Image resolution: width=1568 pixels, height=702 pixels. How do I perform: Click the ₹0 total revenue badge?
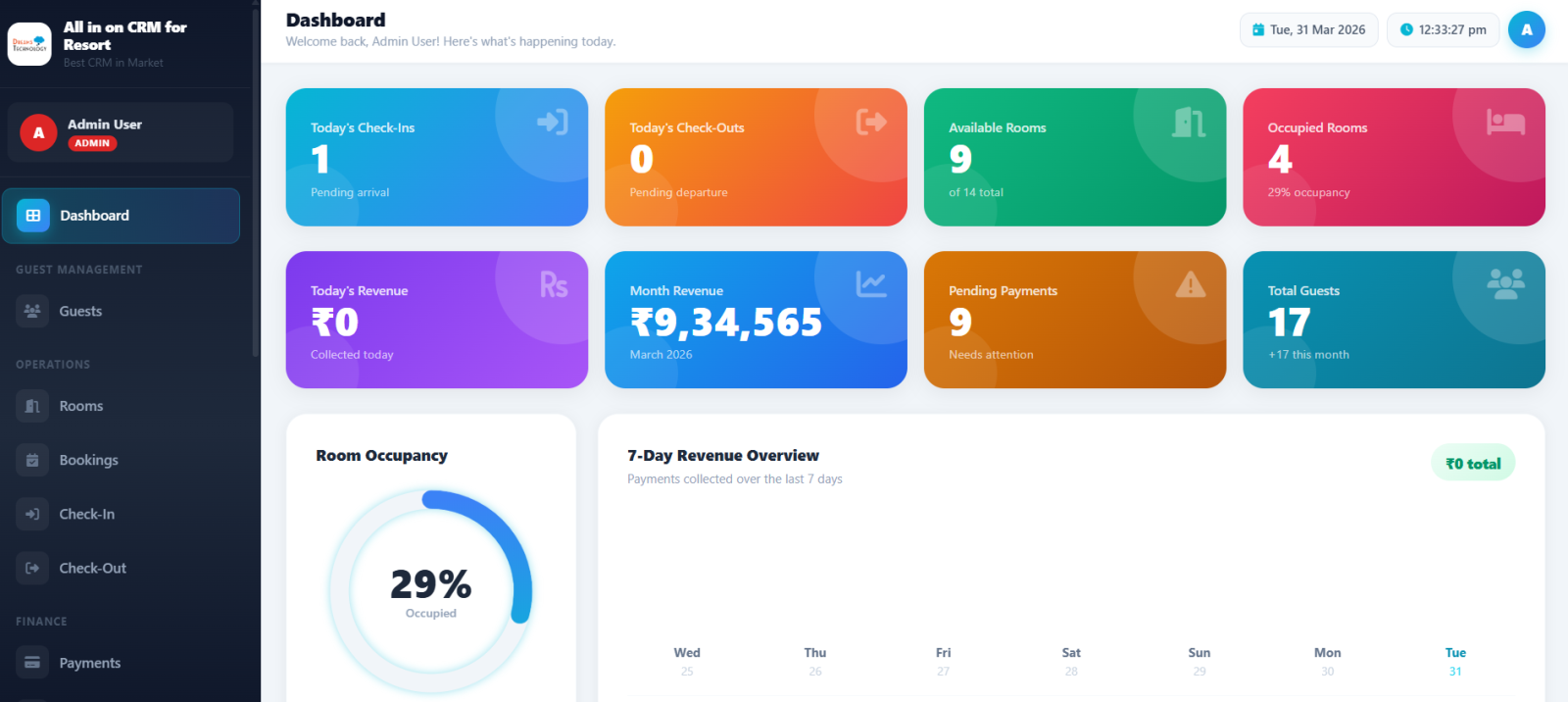click(1472, 464)
